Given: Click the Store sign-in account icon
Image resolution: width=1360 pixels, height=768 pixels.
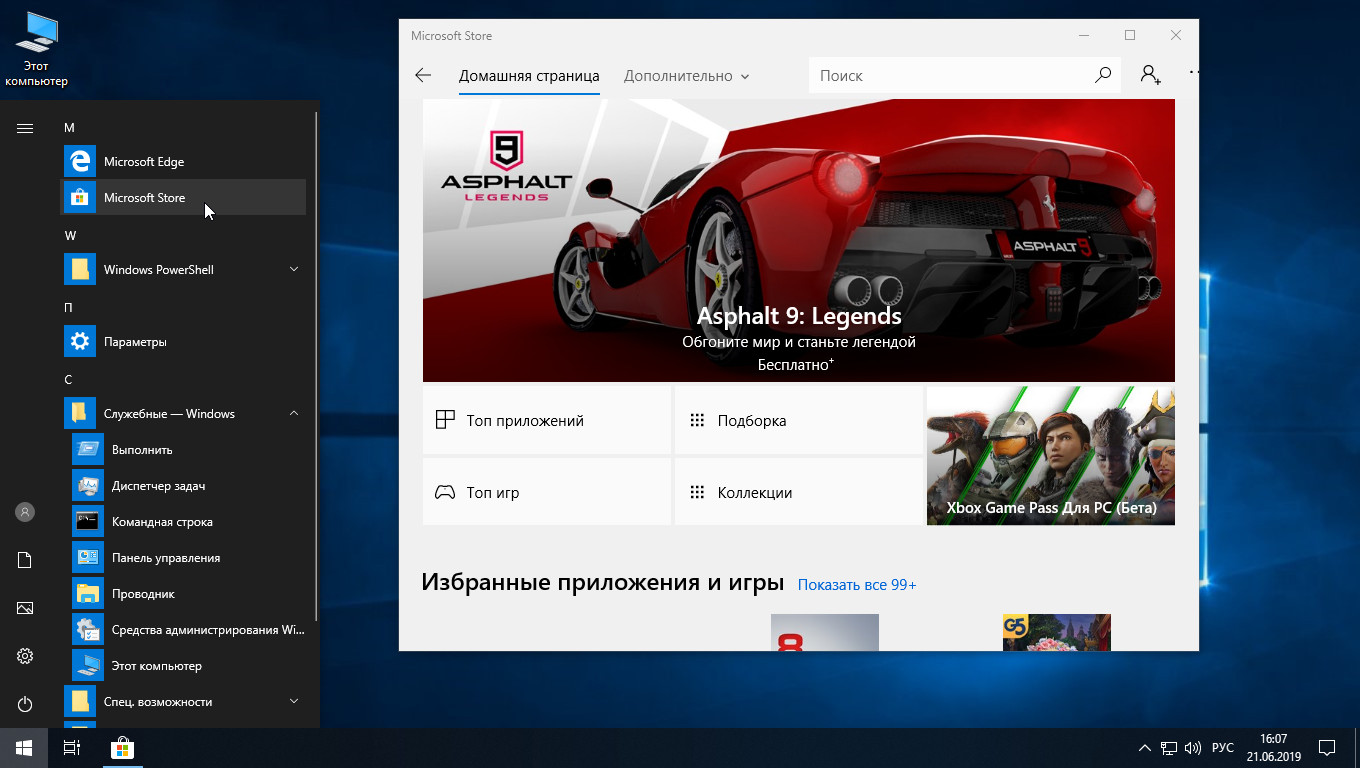Looking at the screenshot, I should [x=1150, y=75].
